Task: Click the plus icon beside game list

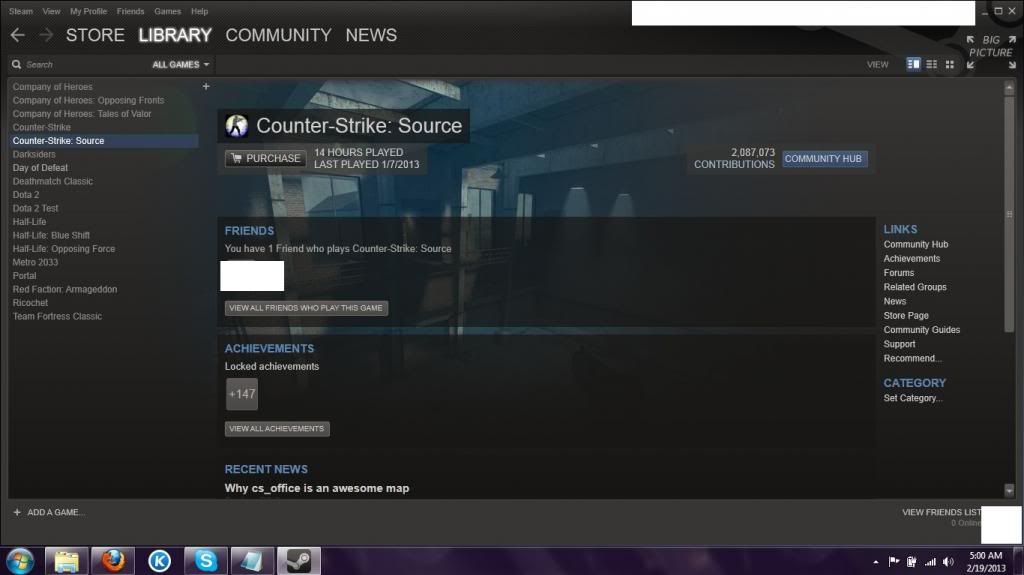Action: (x=206, y=86)
